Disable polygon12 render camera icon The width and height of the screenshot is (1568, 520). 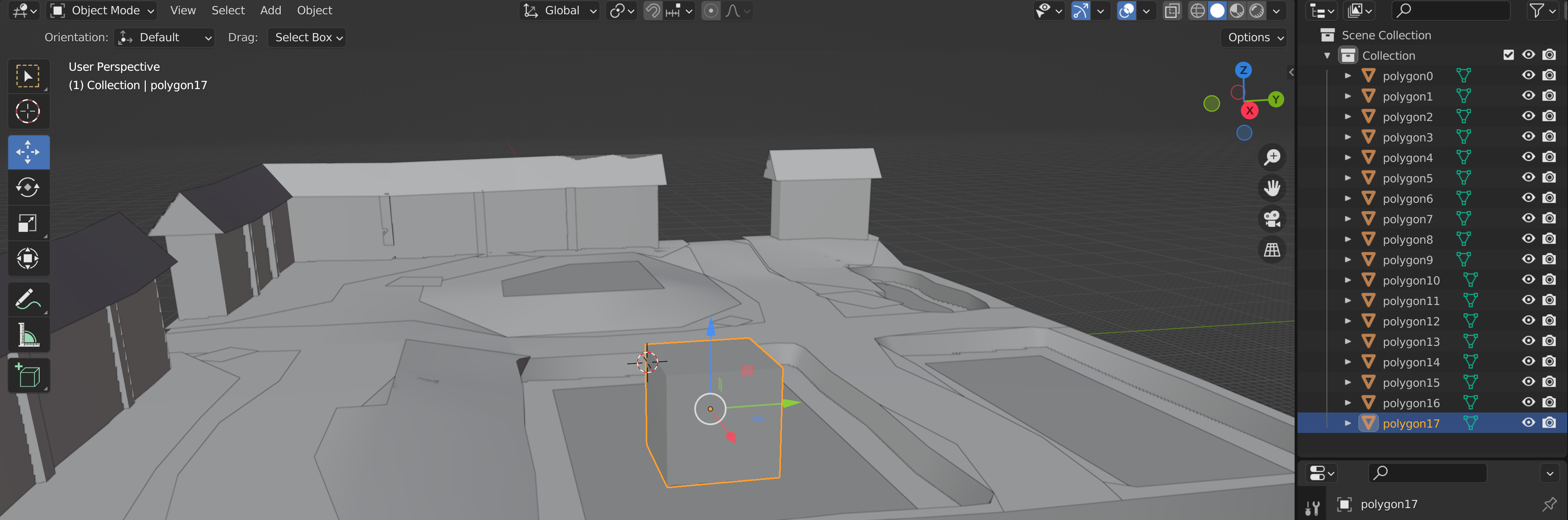click(1548, 320)
